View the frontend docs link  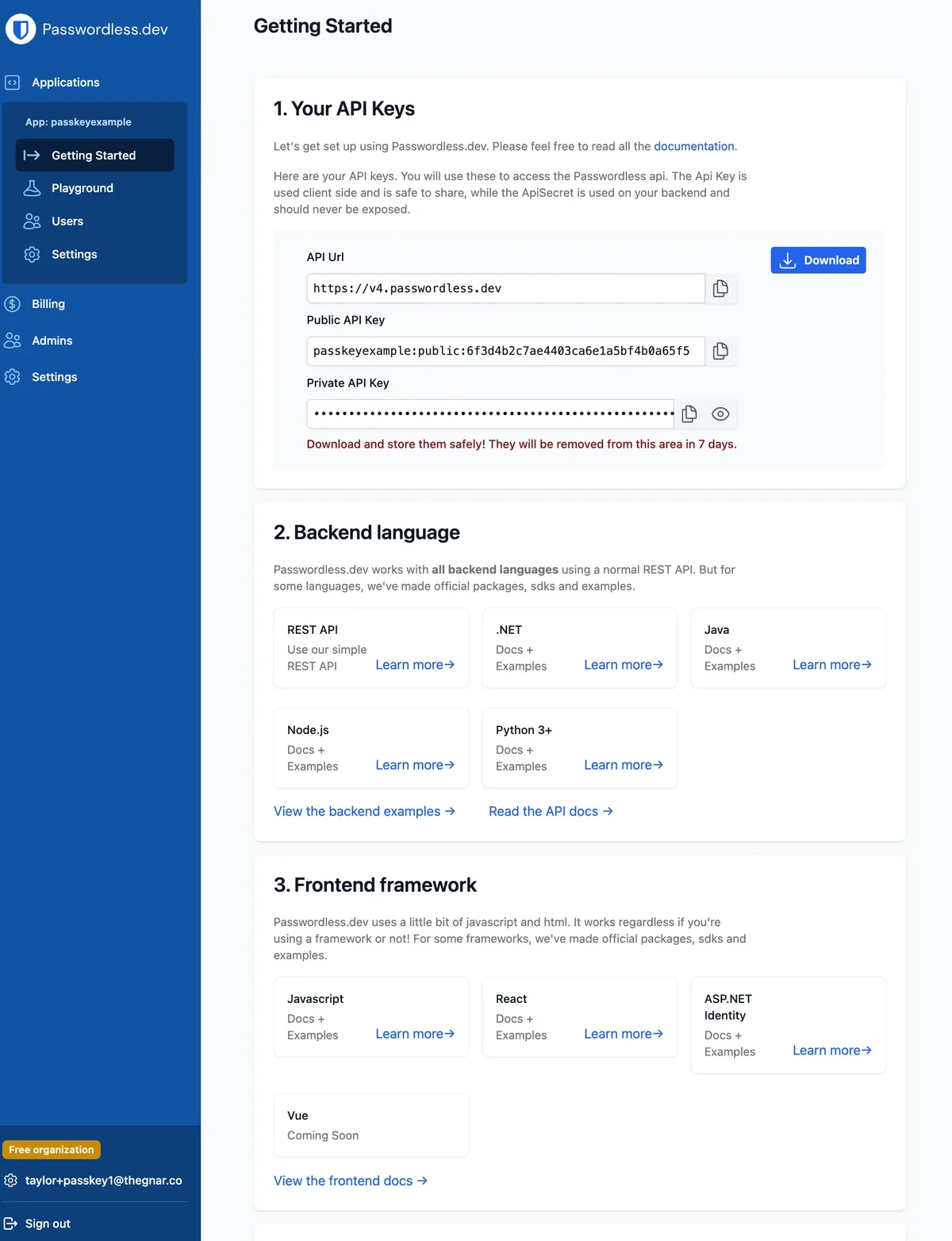pos(351,1181)
